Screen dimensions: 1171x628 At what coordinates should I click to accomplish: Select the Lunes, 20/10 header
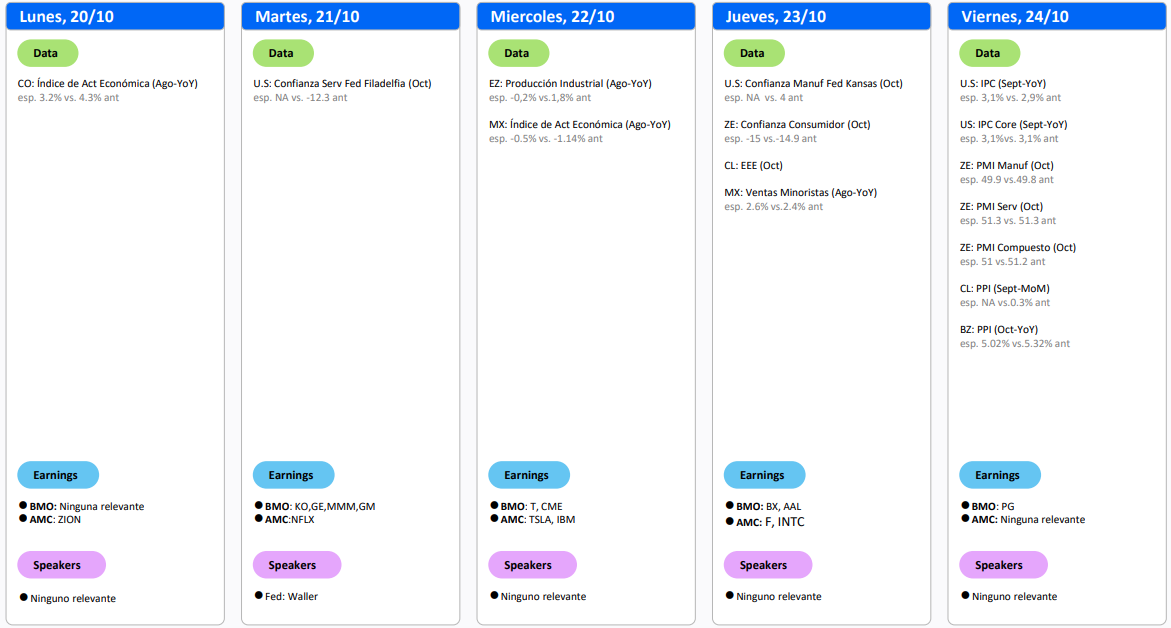pos(115,16)
